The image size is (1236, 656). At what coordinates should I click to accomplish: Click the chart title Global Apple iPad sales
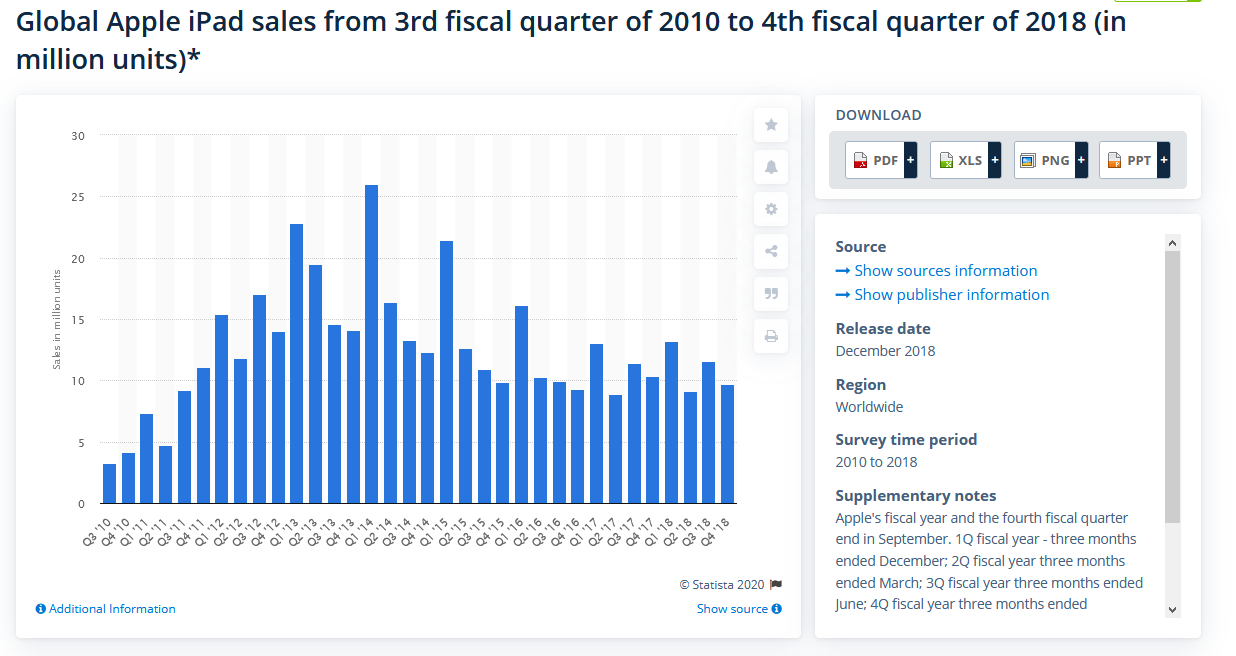pyautogui.click(x=571, y=40)
